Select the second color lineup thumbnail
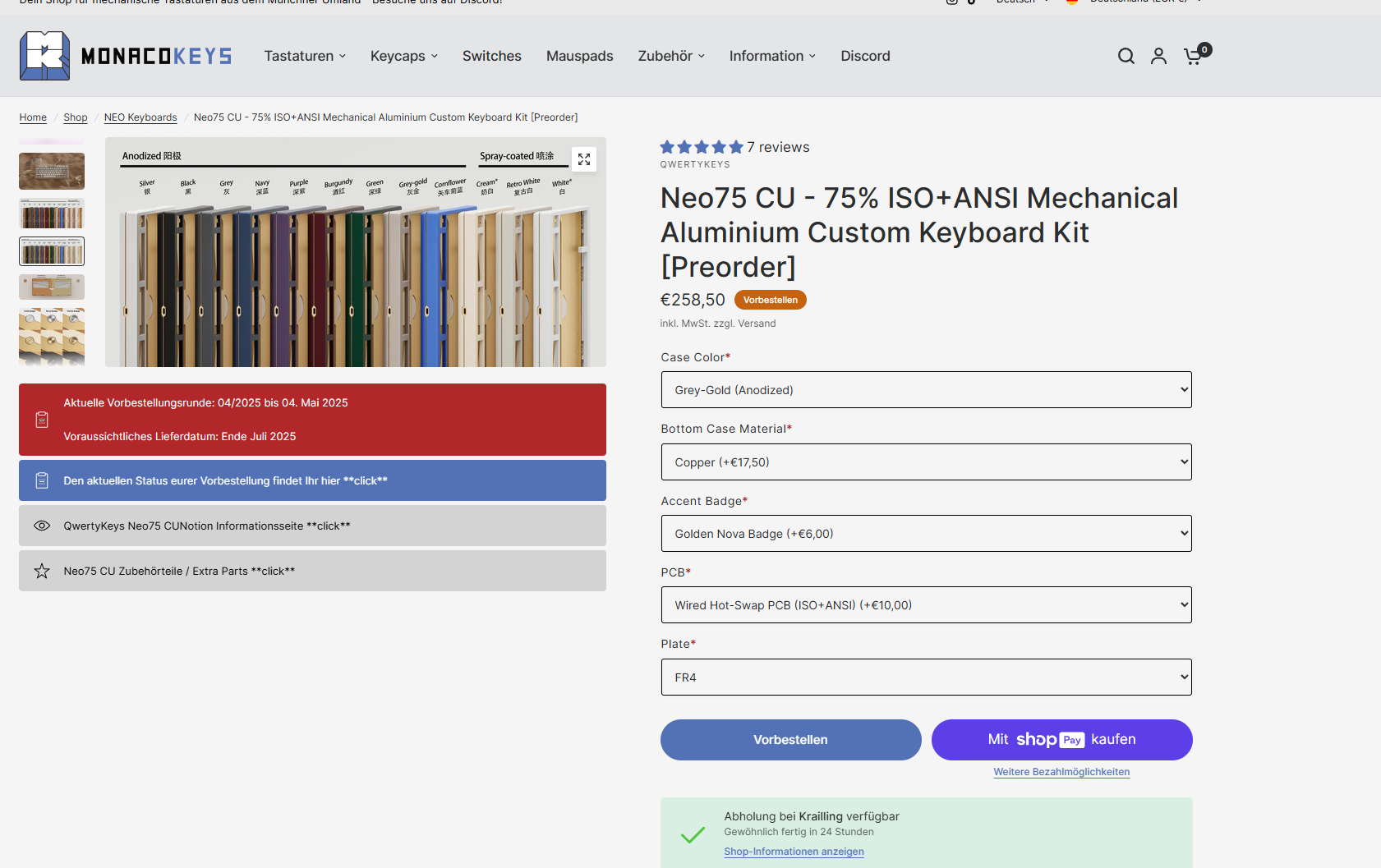 (x=52, y=214)
